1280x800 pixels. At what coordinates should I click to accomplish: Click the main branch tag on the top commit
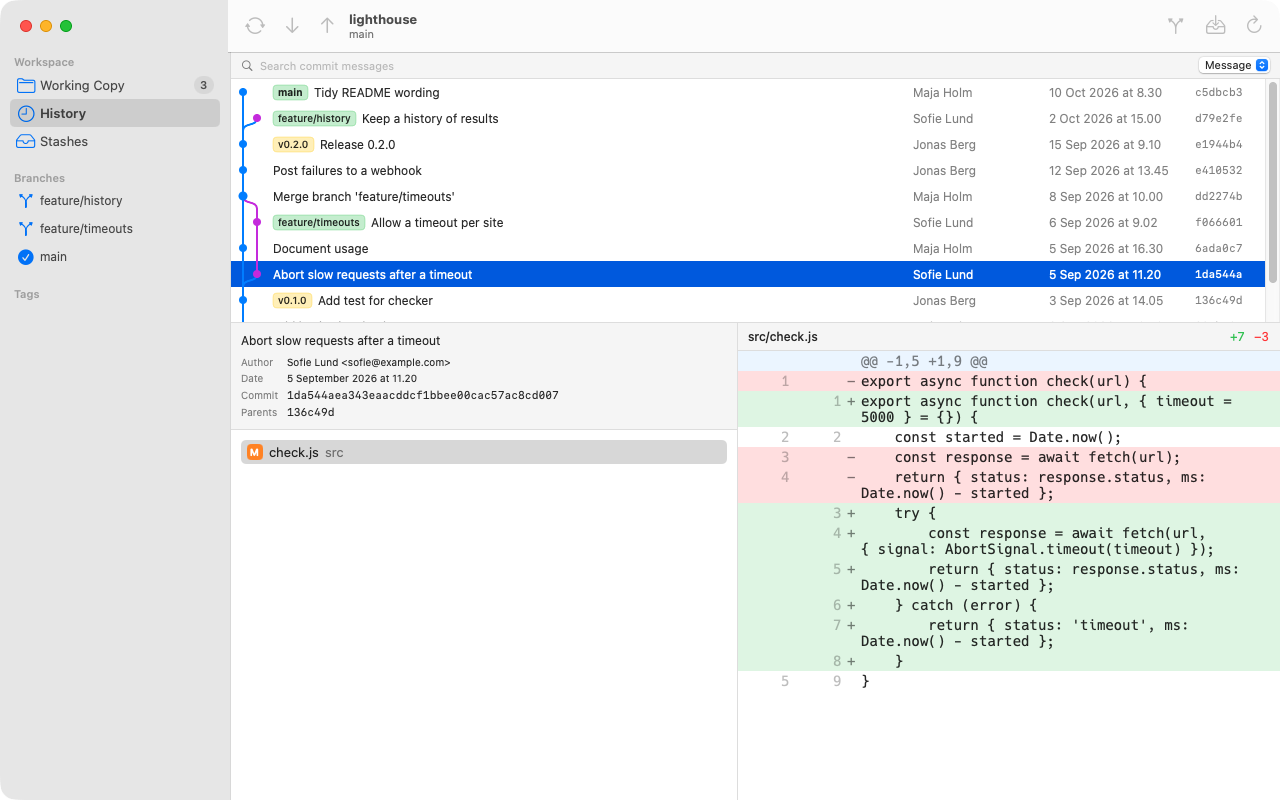click(x=290, y=92)
